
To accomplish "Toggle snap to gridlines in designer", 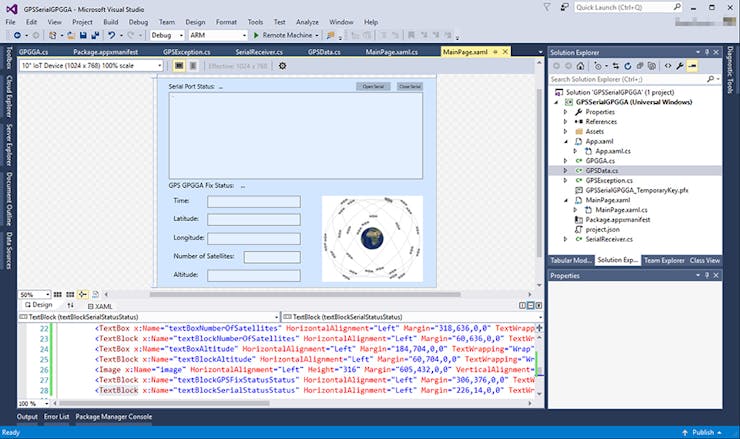I will (x=70, y=295).
